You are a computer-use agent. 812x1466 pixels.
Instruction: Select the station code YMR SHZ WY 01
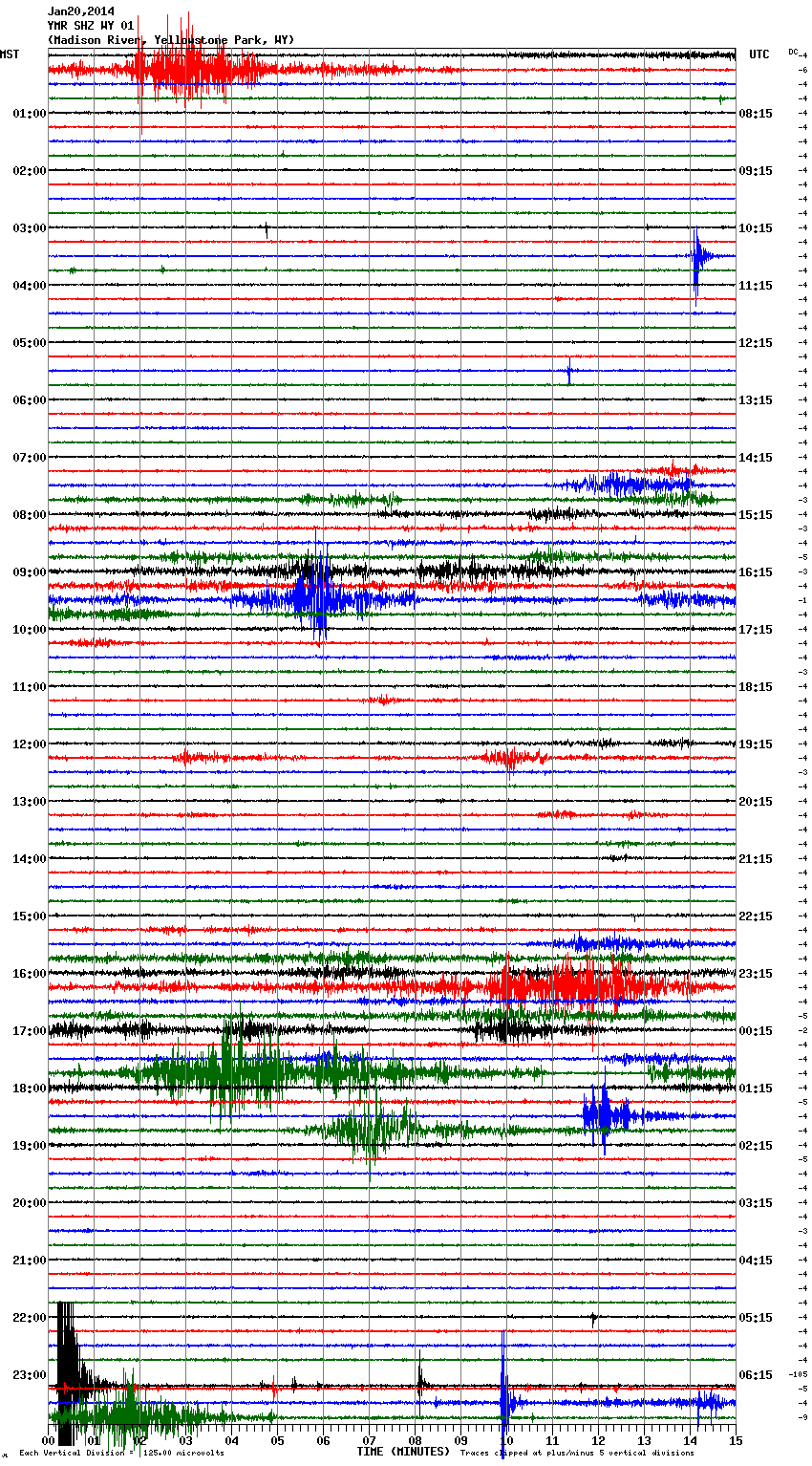pos(91,26)
